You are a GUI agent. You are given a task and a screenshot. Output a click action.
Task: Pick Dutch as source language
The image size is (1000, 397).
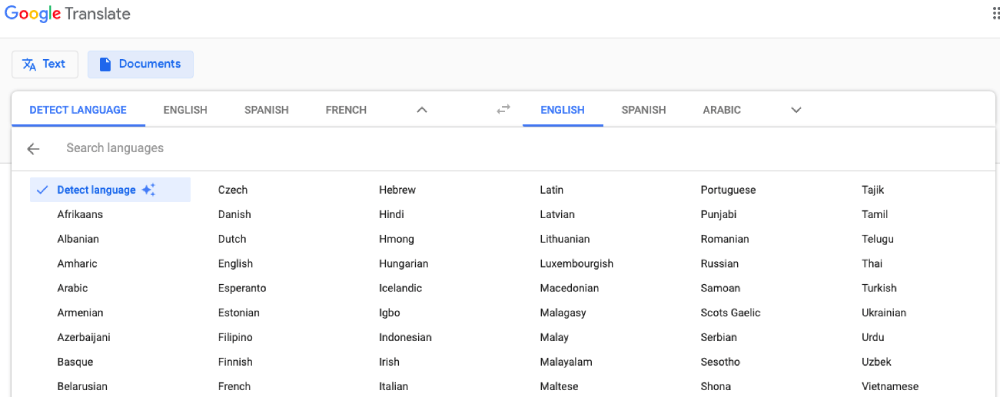(232, 239)
